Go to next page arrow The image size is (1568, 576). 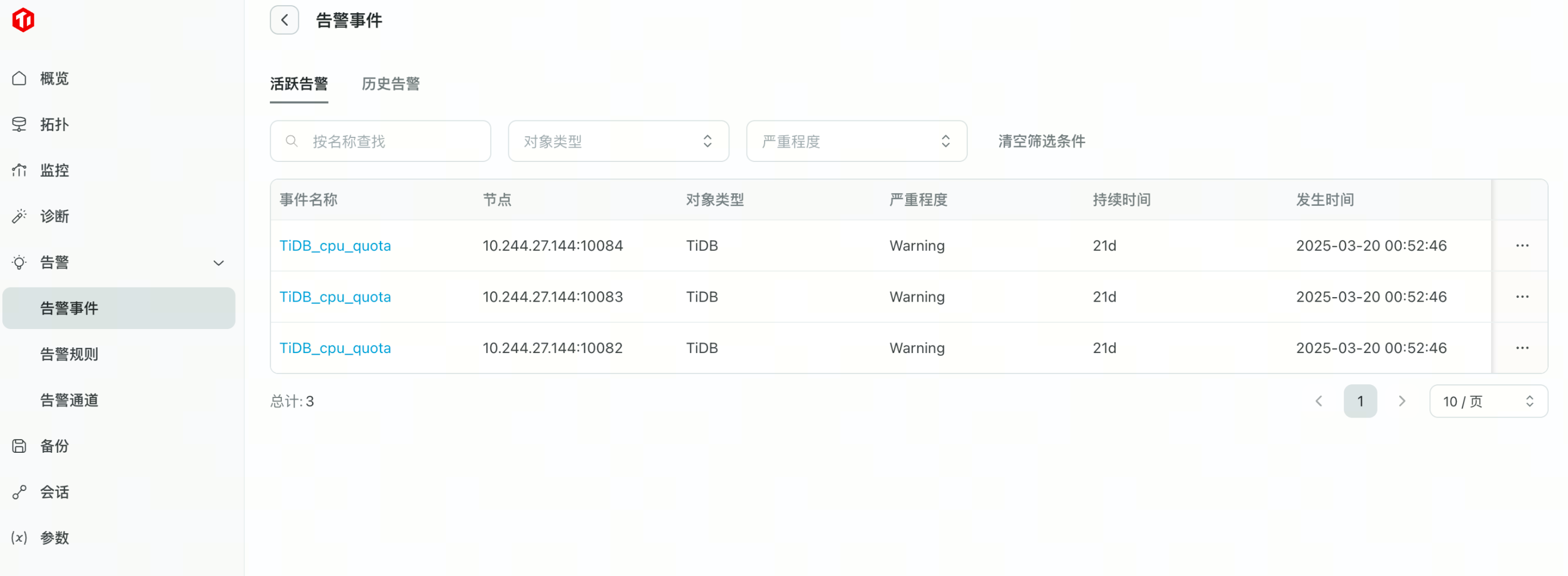1402,401
